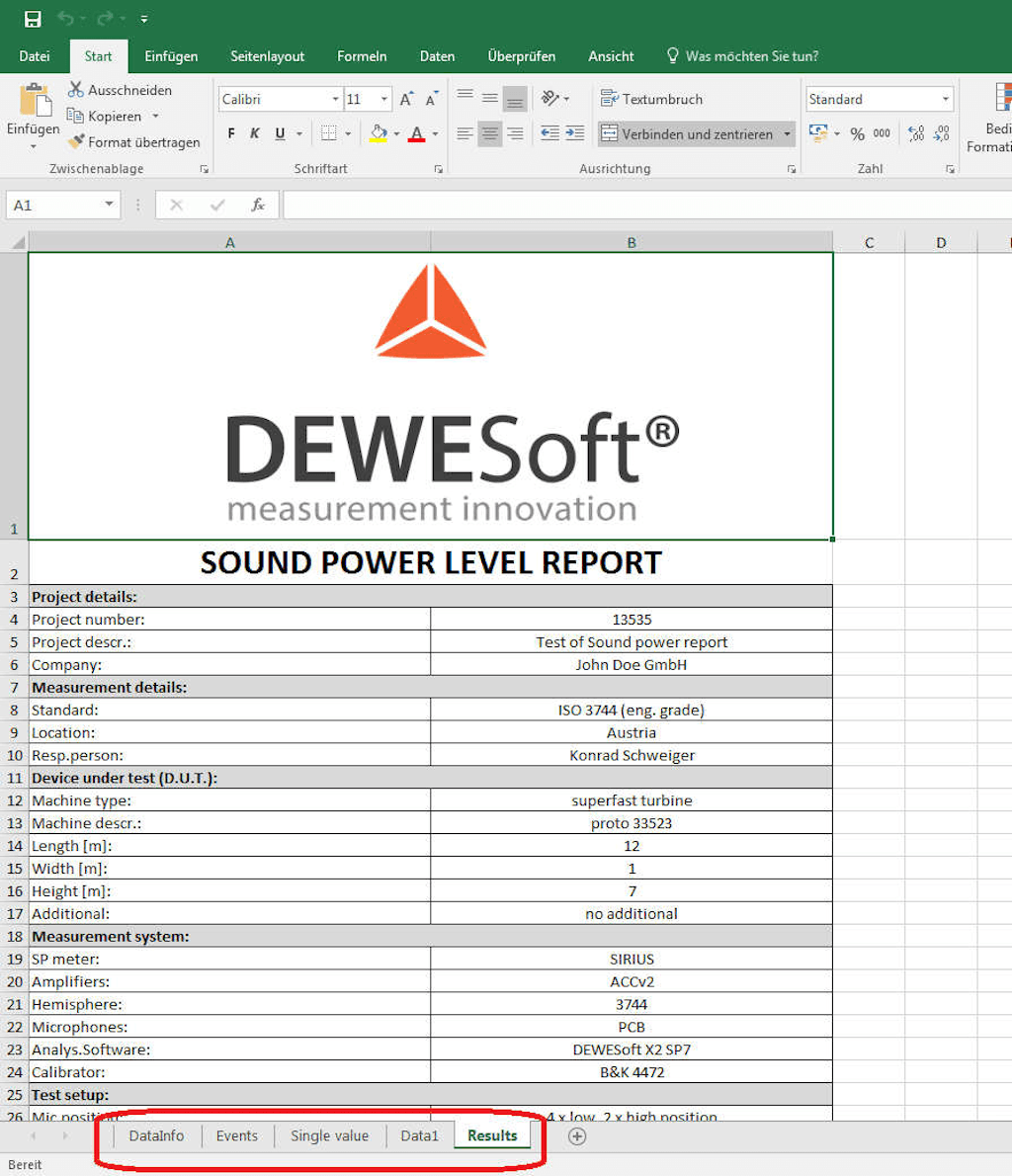Apply yellow fill color bucket
1012x1176 pixels.
(379, 133)
